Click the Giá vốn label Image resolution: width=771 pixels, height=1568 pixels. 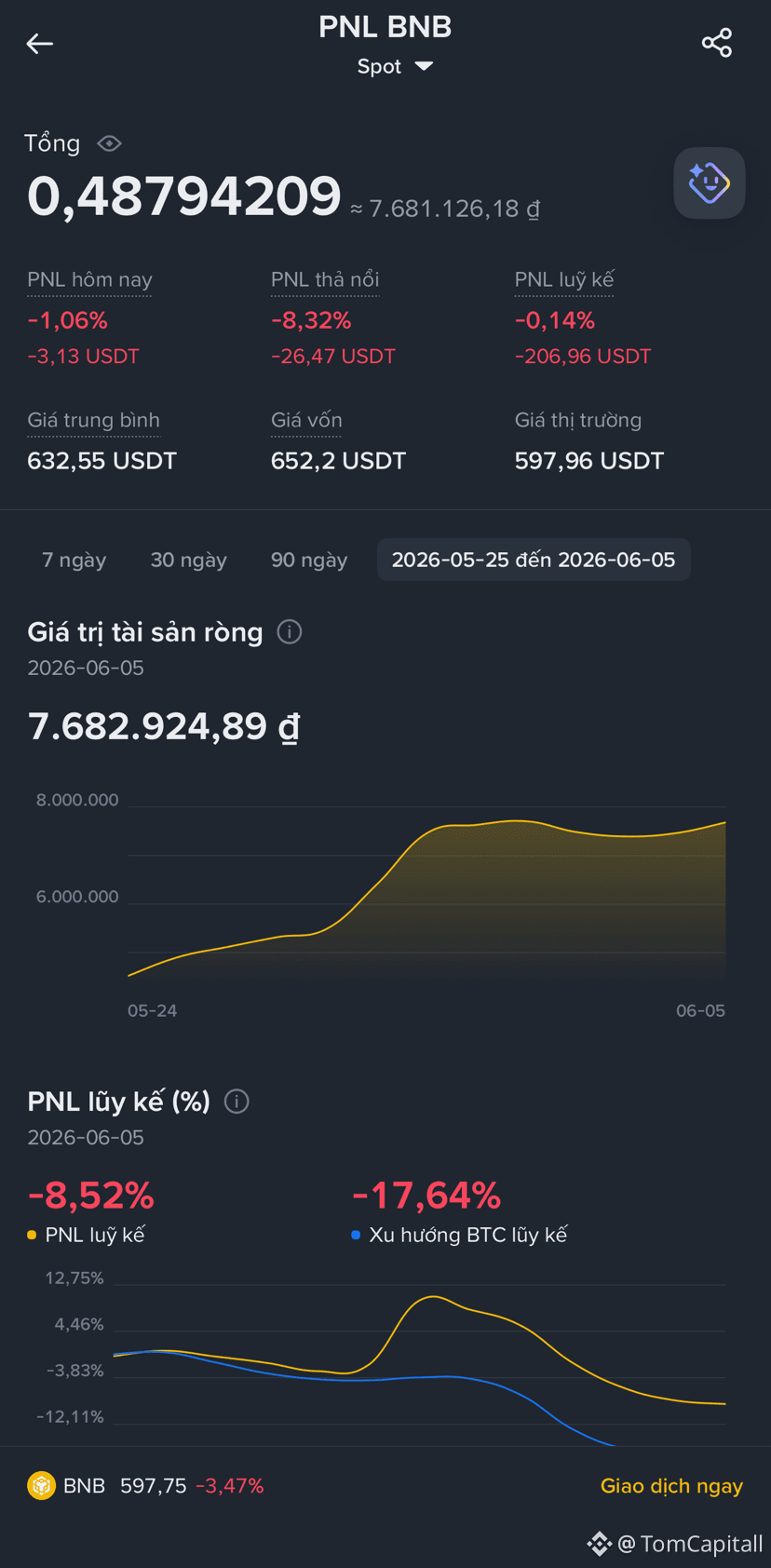(x=306, y=421)
